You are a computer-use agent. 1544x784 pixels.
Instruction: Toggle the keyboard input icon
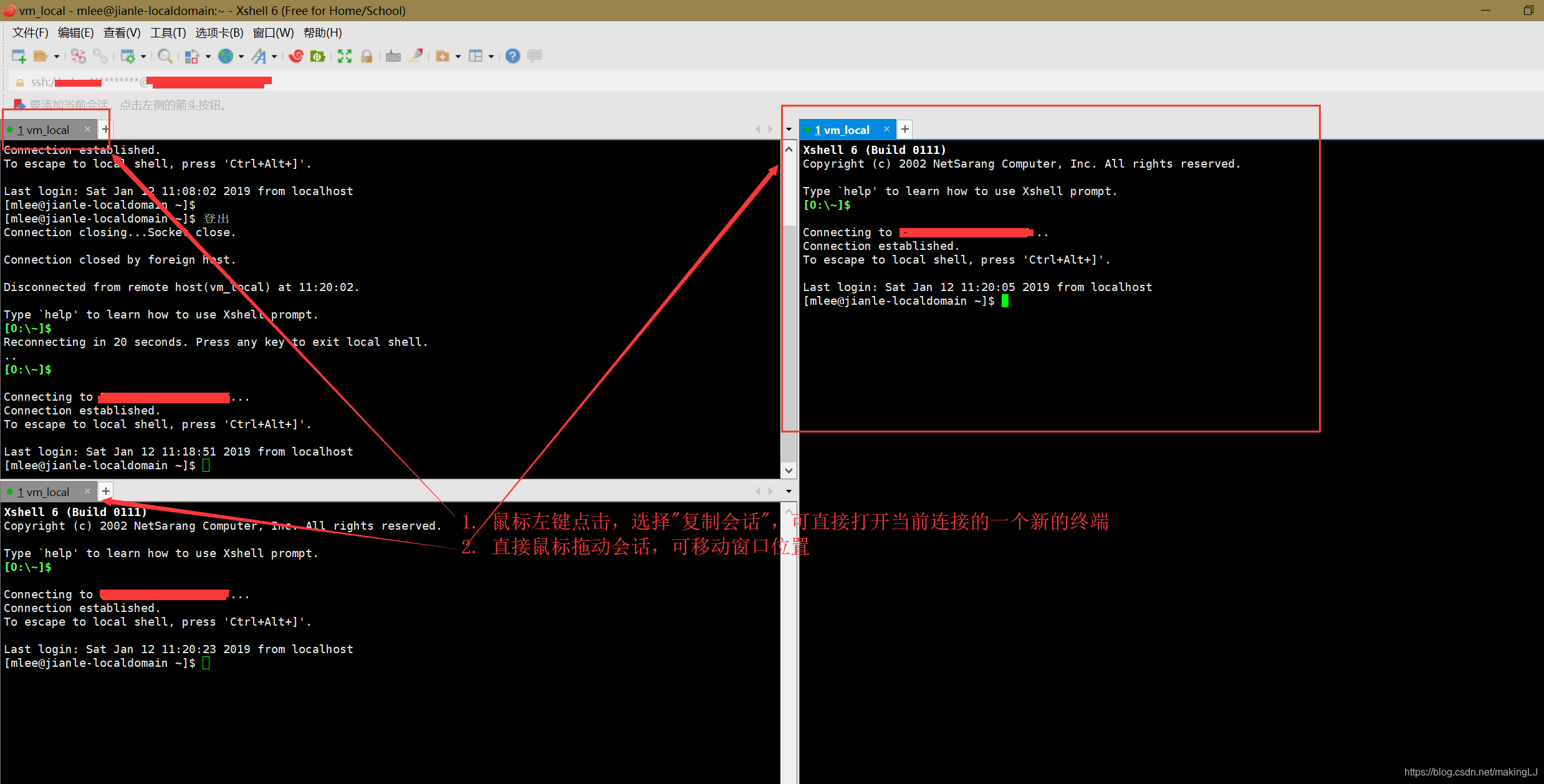point(393,57)
